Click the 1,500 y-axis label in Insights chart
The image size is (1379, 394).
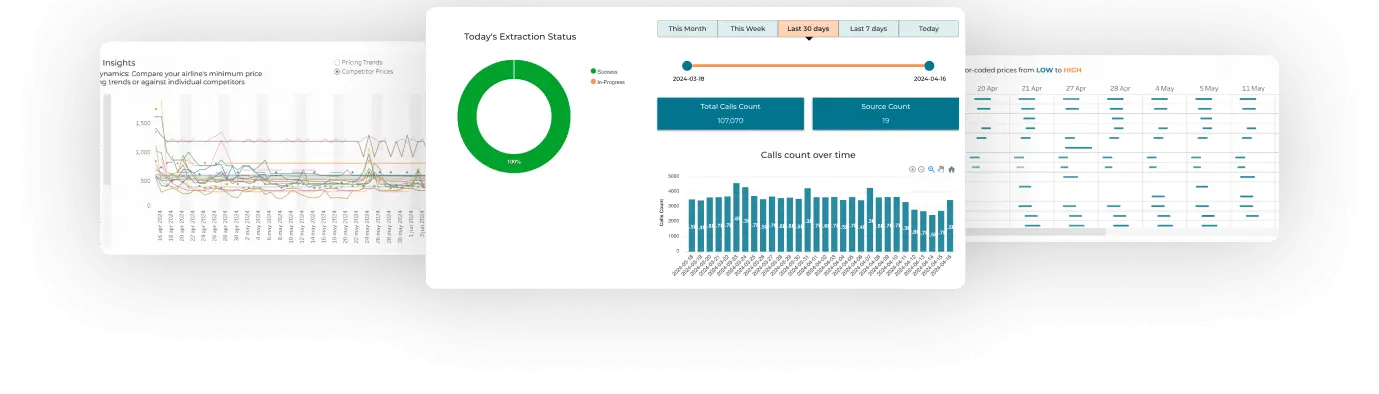(142, 123)
